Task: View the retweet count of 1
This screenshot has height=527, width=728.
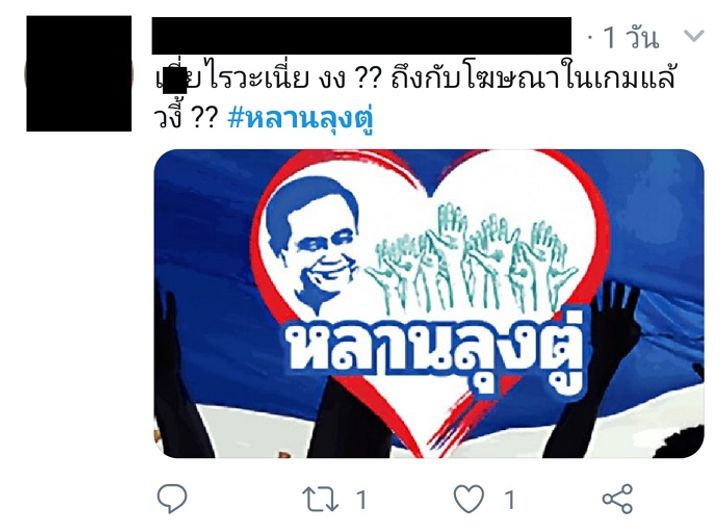Action: [361, 500]
